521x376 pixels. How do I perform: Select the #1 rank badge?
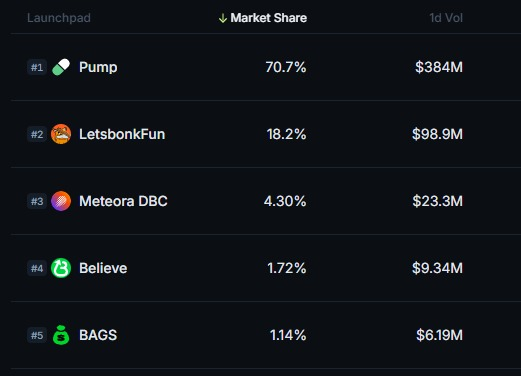[x=37, y=67]
